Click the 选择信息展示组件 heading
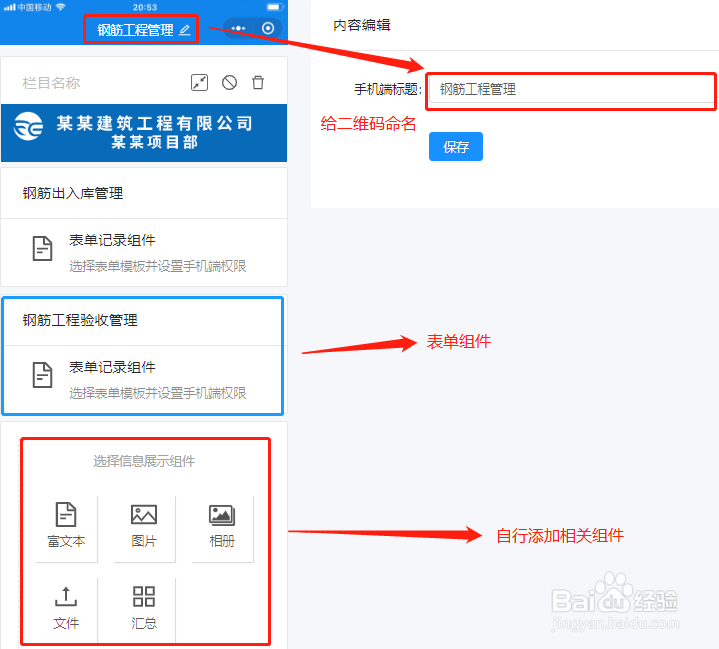The width and height of the screenshot is (719, 649). (144, 461)
